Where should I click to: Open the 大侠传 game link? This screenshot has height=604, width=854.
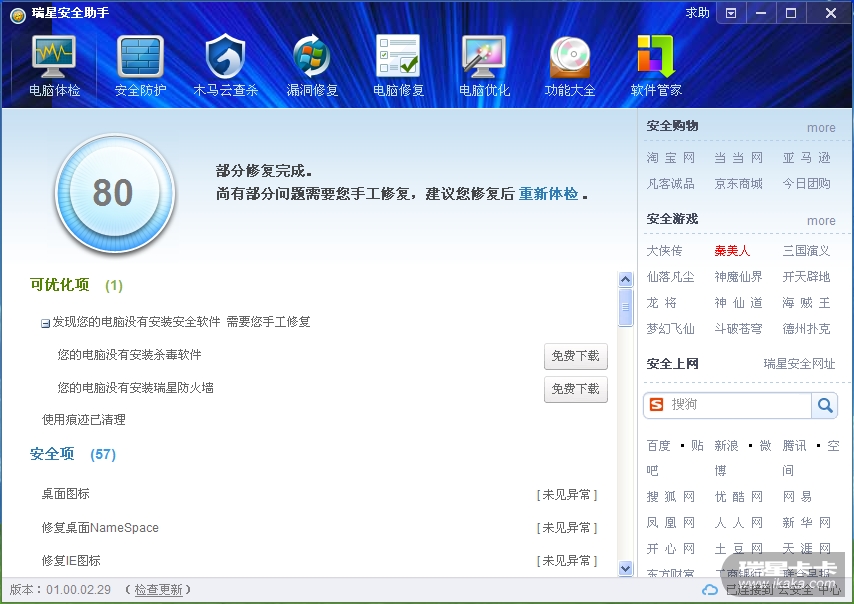click(x=664, y=251)
